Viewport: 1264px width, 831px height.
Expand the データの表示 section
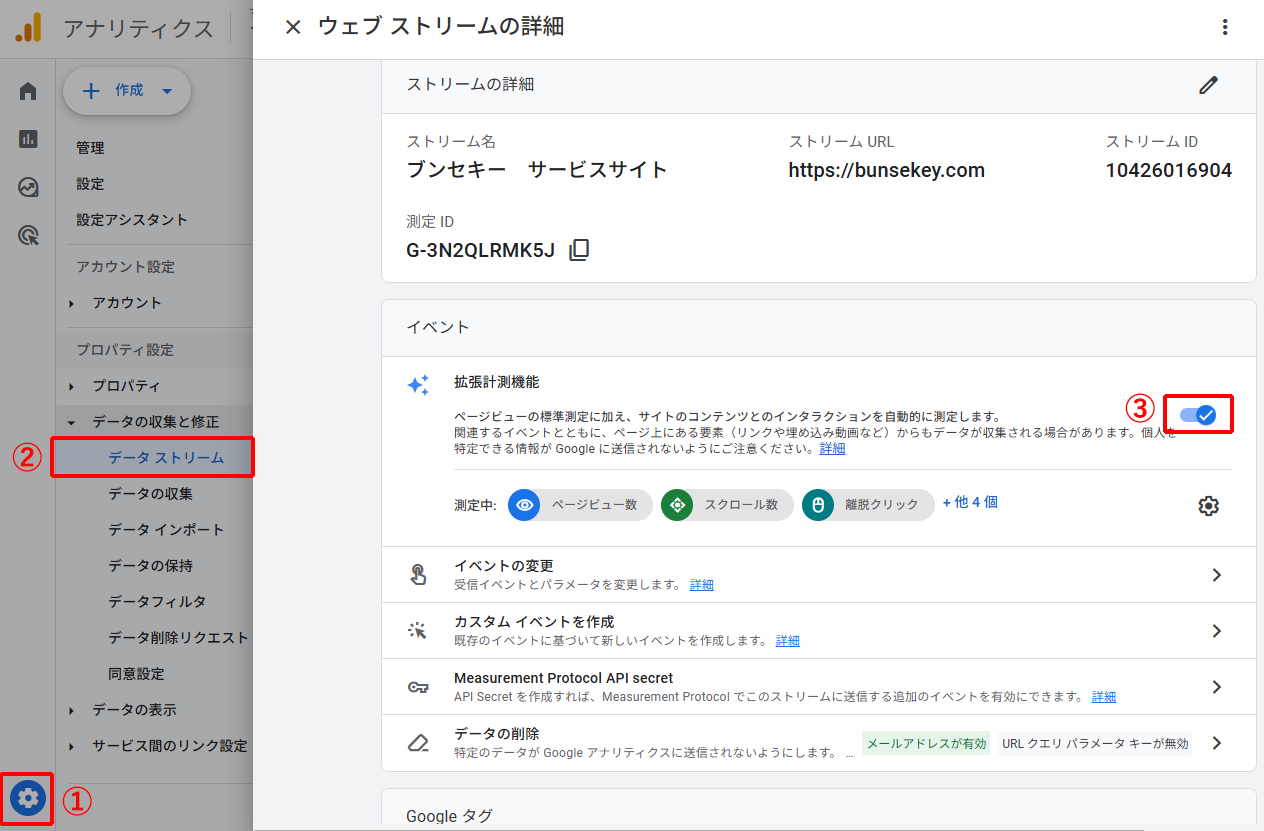(x=123, y=709)
